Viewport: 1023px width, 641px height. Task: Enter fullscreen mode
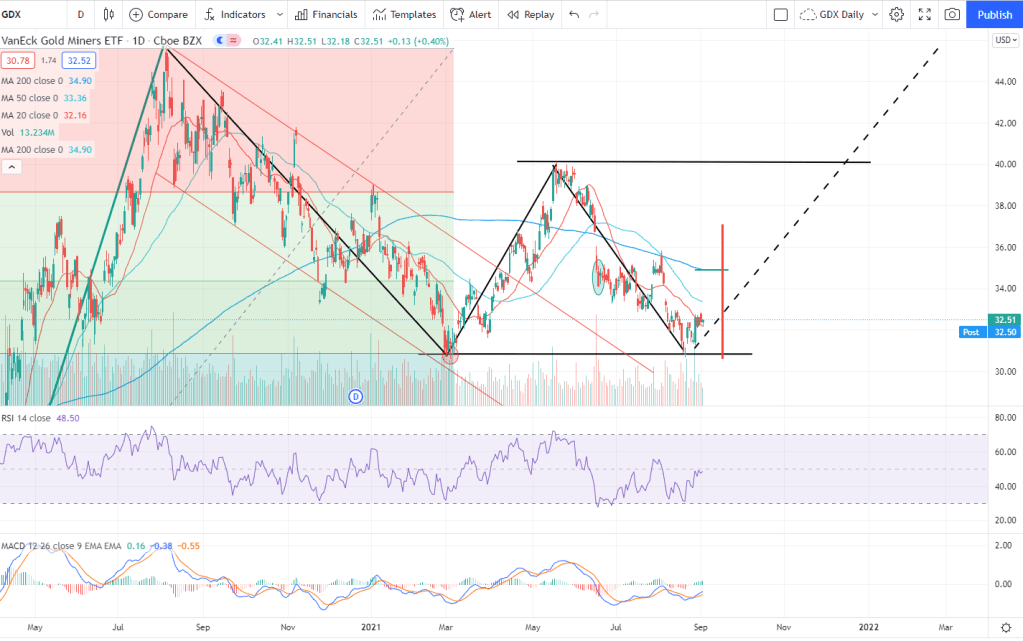925,15
